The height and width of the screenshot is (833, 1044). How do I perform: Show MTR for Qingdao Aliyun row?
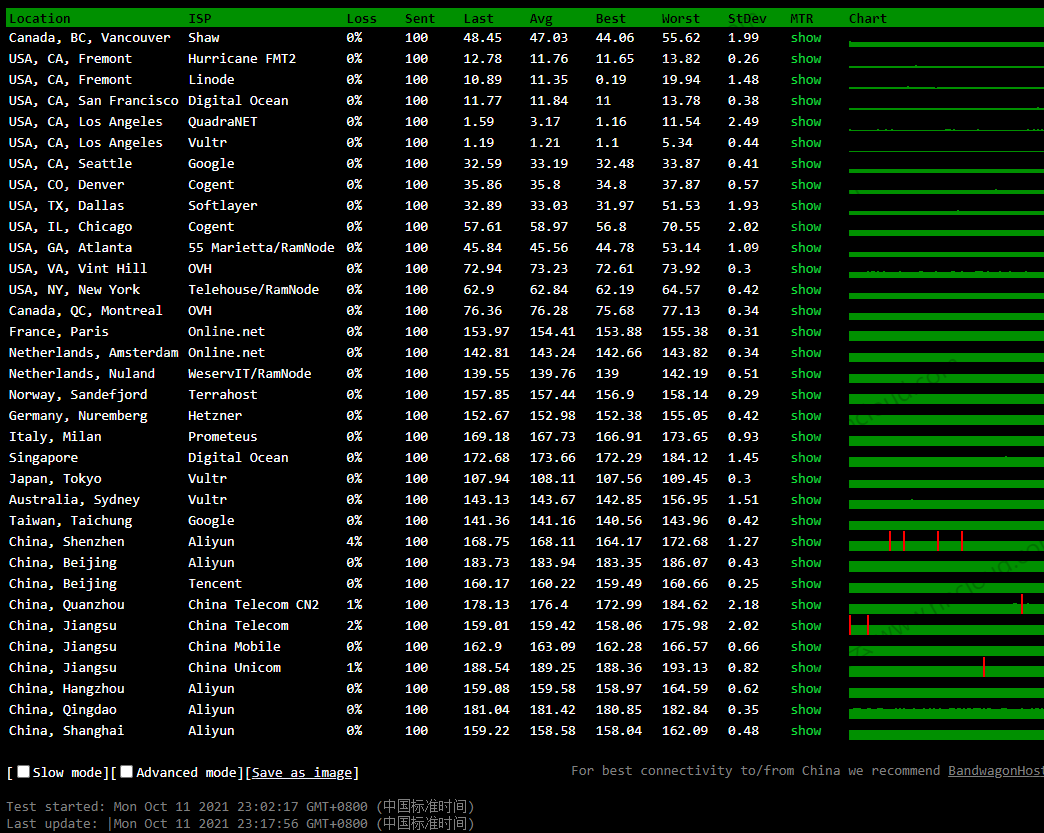pyautogui.click(x=806, y=710)
